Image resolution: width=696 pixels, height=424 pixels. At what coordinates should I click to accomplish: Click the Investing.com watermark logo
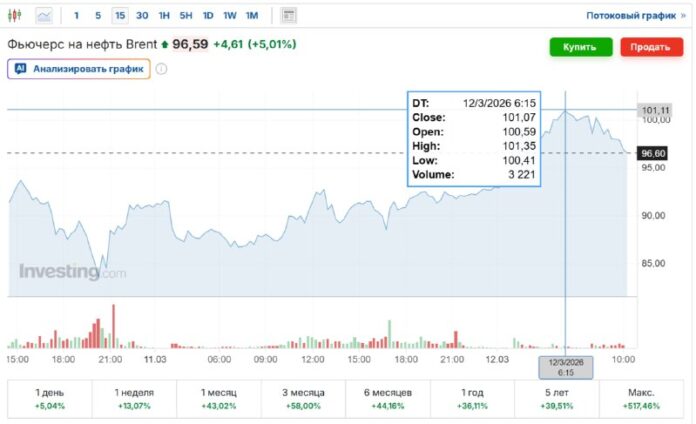point(72,272)
